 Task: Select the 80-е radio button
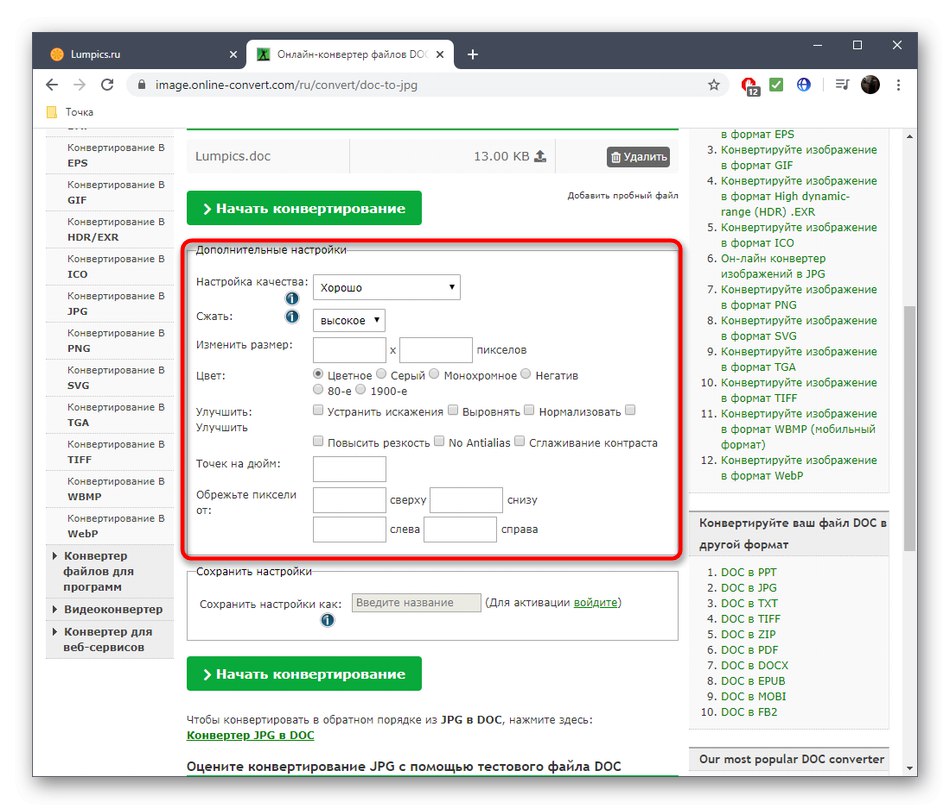pos(318,390)
